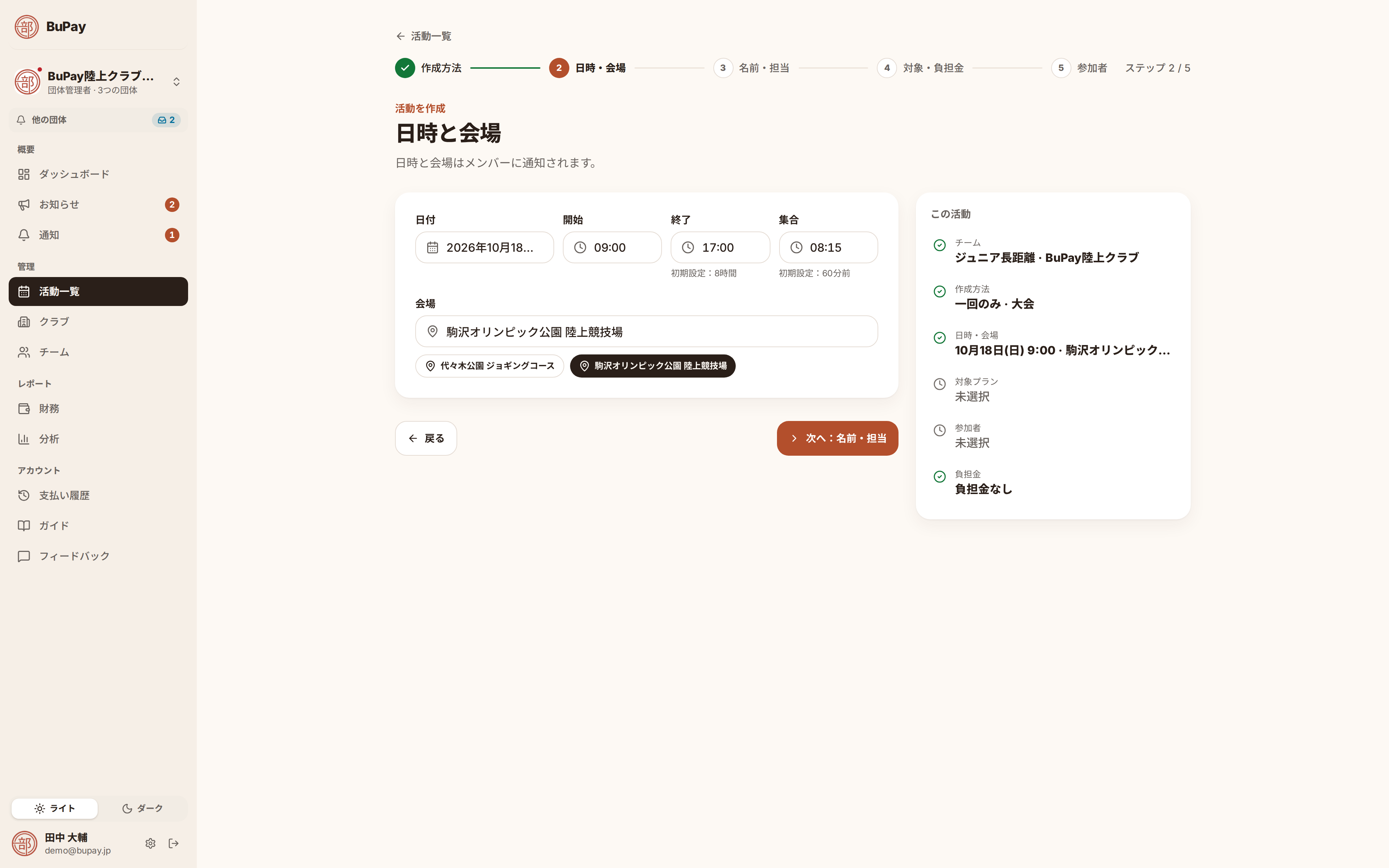Click the お知らせ megaphone icon
1389x868 pixels.
pyautogui.click(x=24, y=205)
